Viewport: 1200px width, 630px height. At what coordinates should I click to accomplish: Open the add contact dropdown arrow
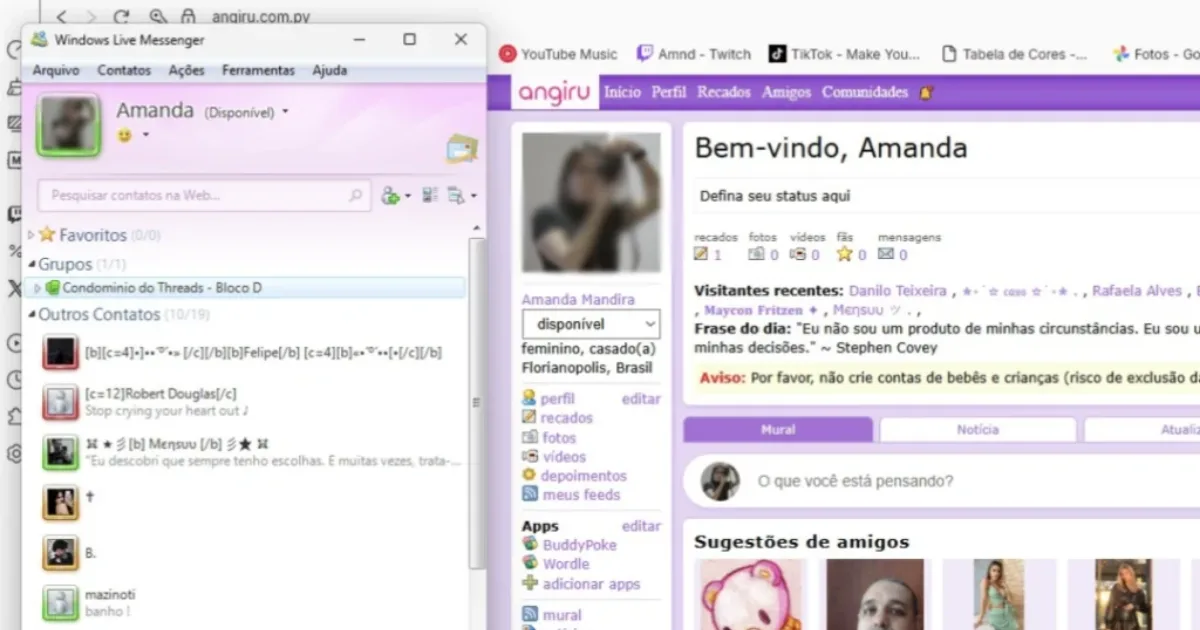click(x=408, y=197)
